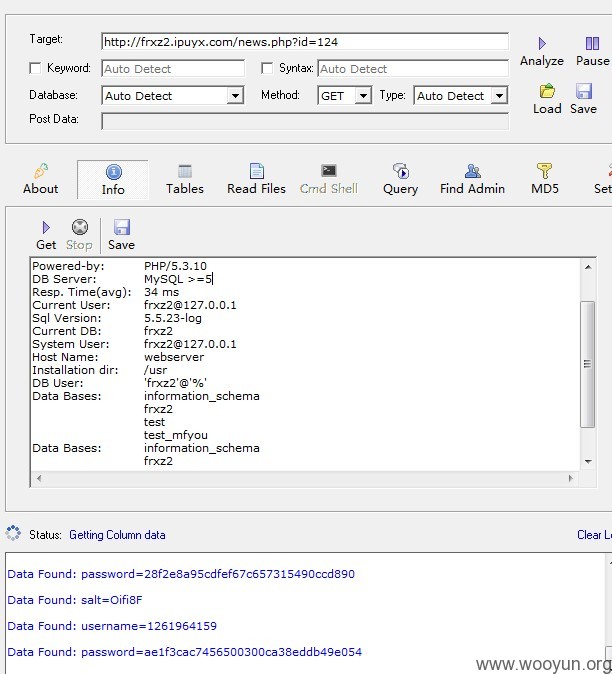This screenshot has width=612, height=674.
Task: Click the Pause label
Action: [593, 61]
